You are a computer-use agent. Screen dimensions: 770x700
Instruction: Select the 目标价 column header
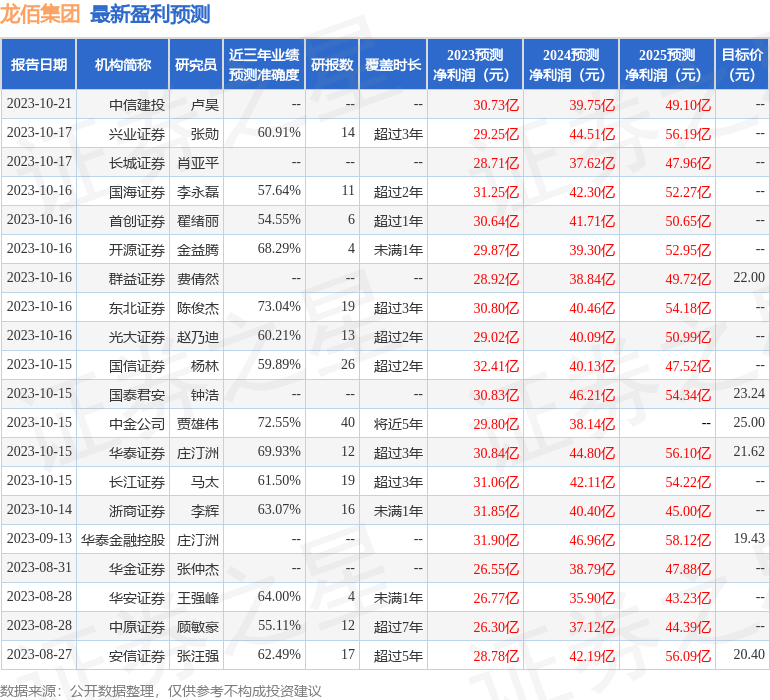pyautogui.click(x=742, y=64)
